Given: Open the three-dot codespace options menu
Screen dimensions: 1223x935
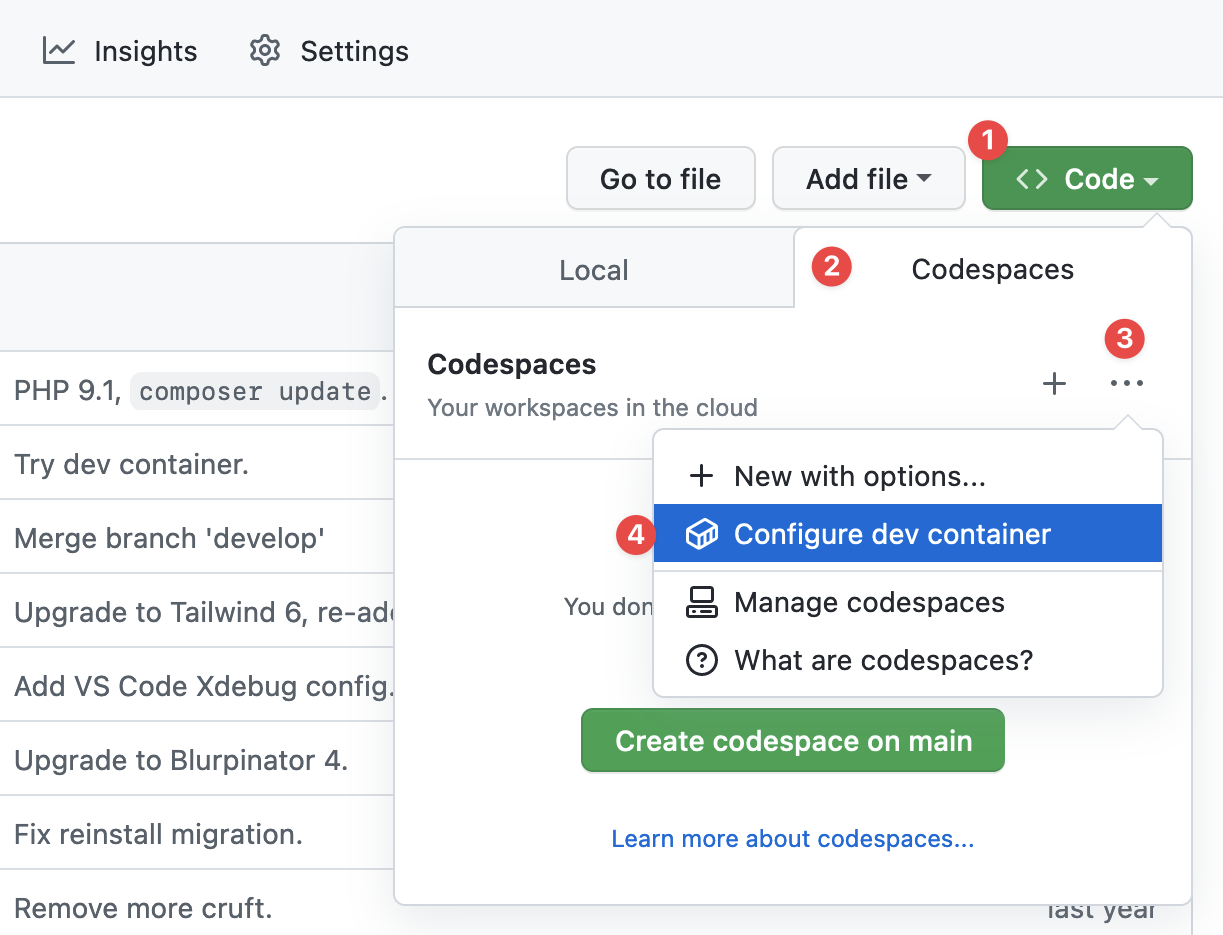Looking at the screenshot, I should tap(1127, 384).
